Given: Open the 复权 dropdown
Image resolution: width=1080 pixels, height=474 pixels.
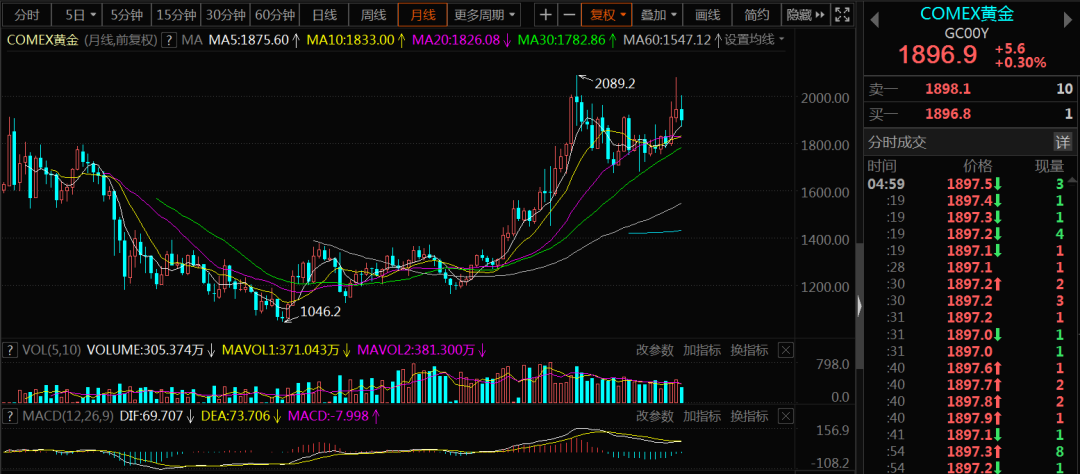Looking at the screenshot, I should 607,14.
